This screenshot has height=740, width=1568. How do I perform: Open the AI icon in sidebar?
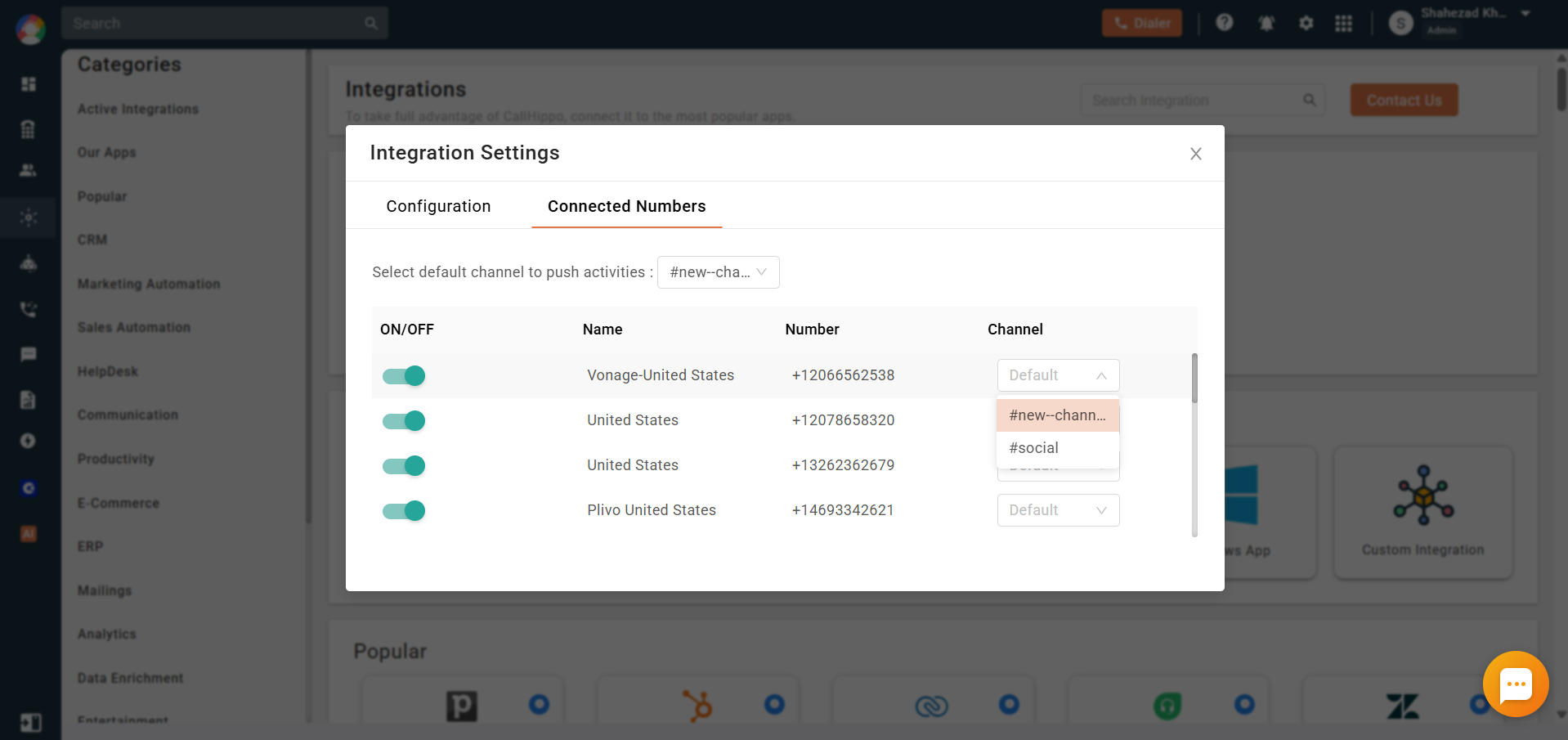[29, 534]
